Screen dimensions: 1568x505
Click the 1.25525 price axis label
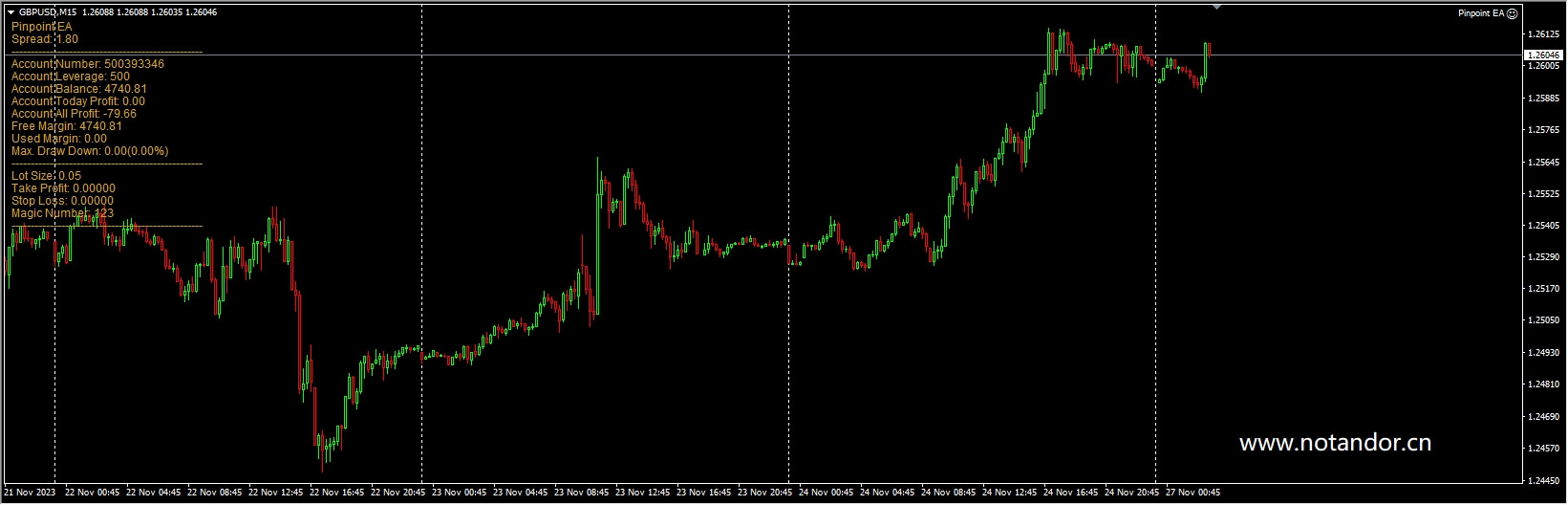click(x=1543, y=193)
